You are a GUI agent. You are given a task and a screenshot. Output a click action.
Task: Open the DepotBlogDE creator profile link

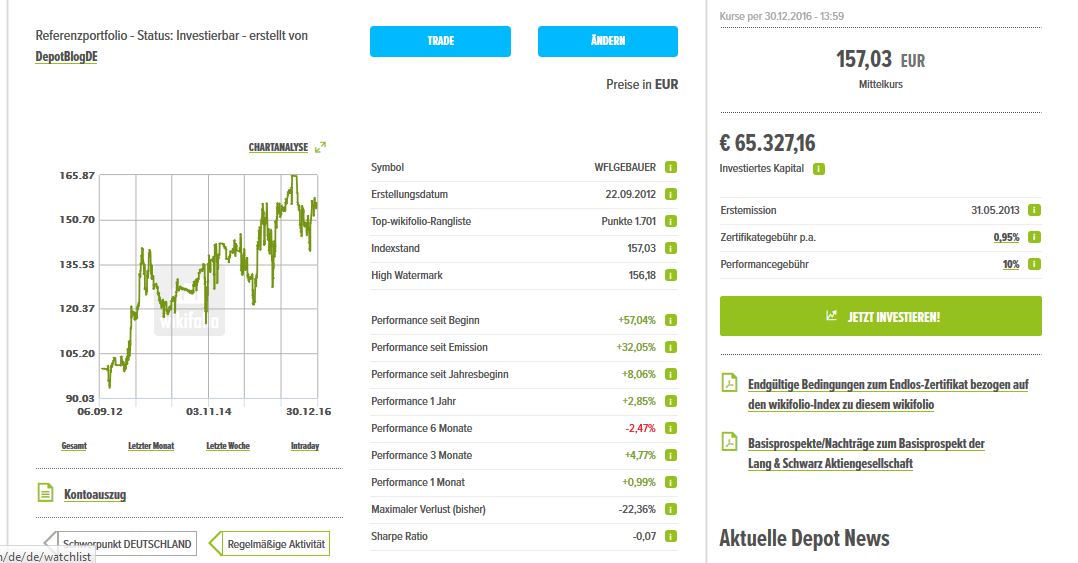pos(66,57)
